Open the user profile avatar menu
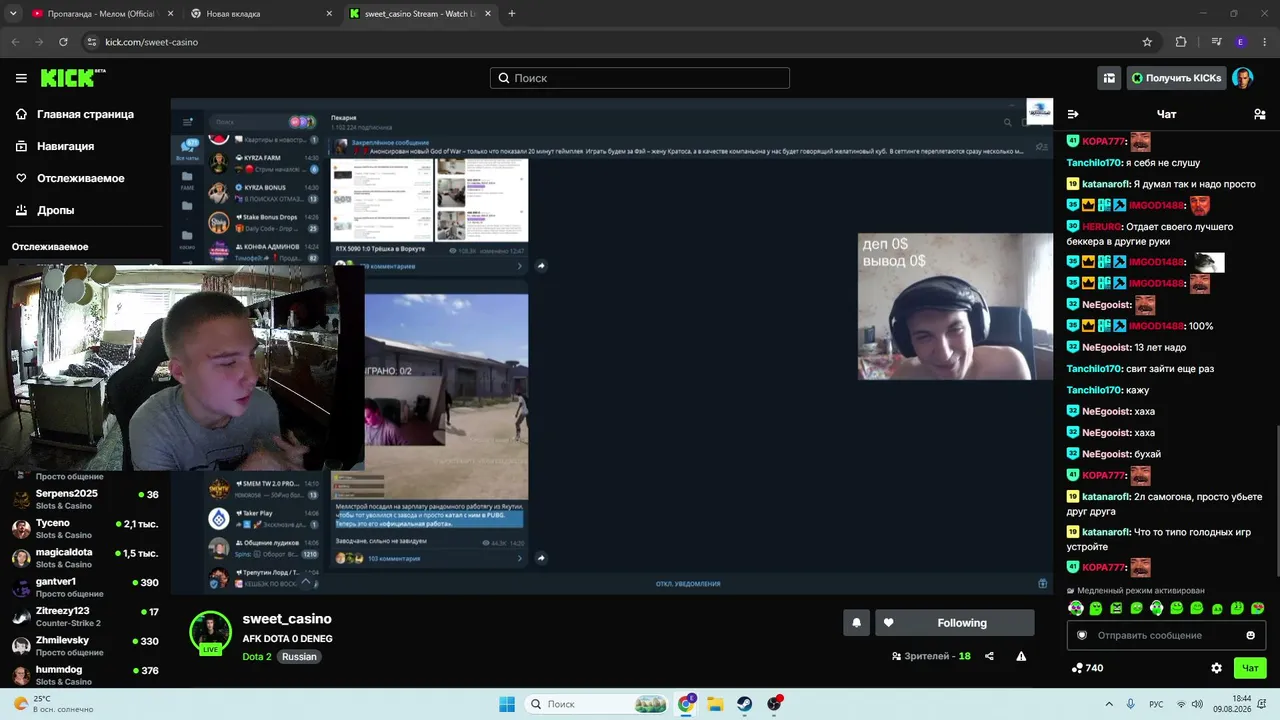 (x=1243, y=78)
